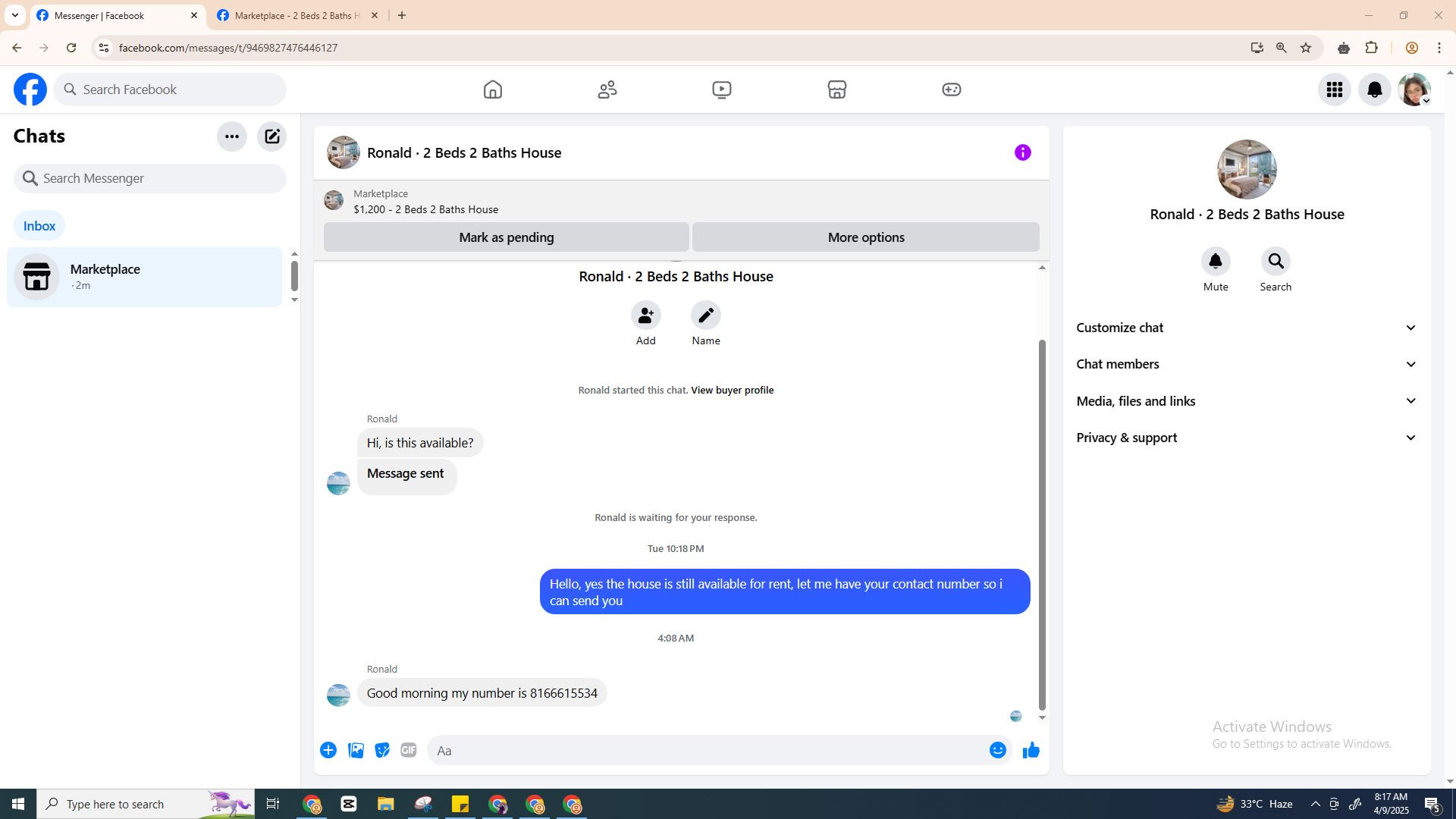This screenshot has height=819, width=1456.
Task: Close the Marketplace browser tab
Action: click(x=375, y=15)
